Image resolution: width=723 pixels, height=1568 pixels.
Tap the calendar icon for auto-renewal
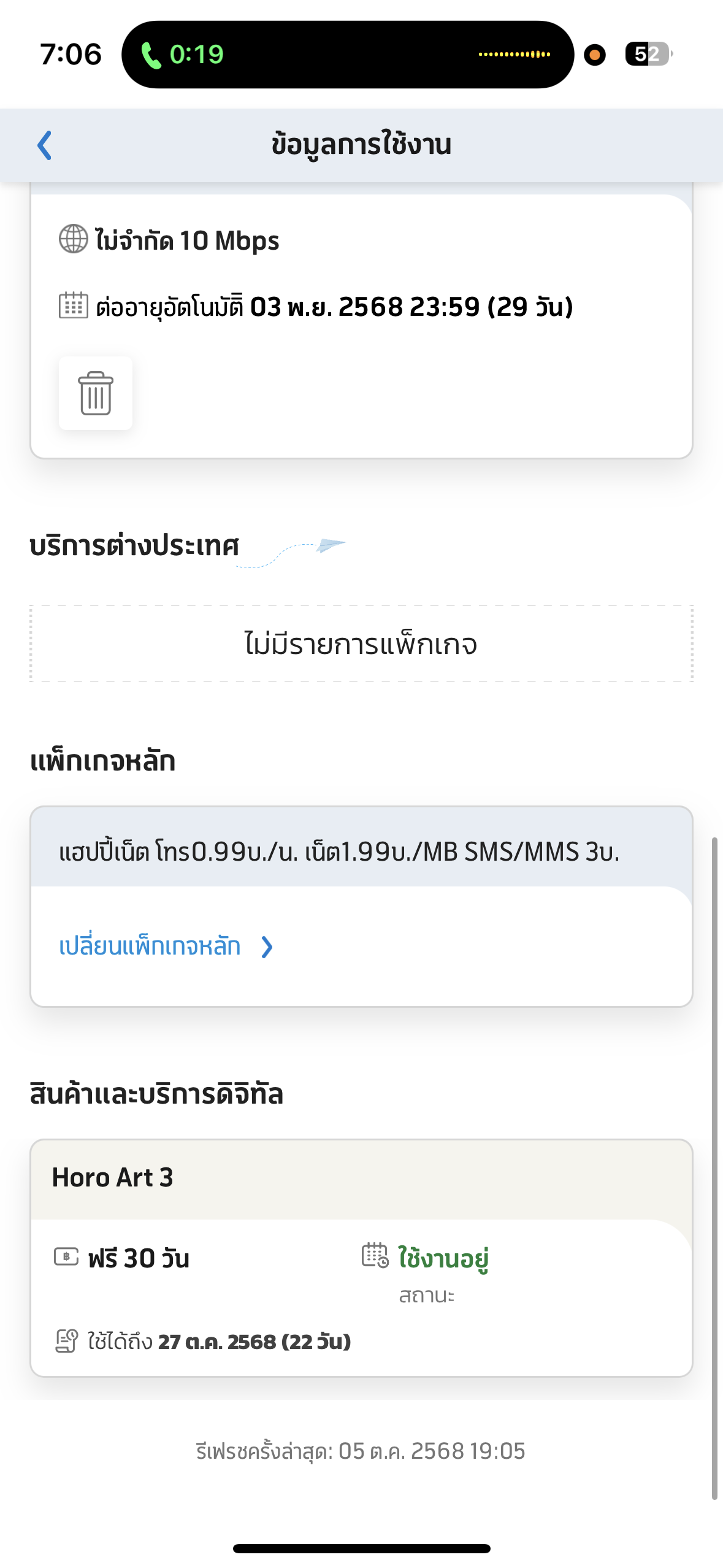[74, 306]
